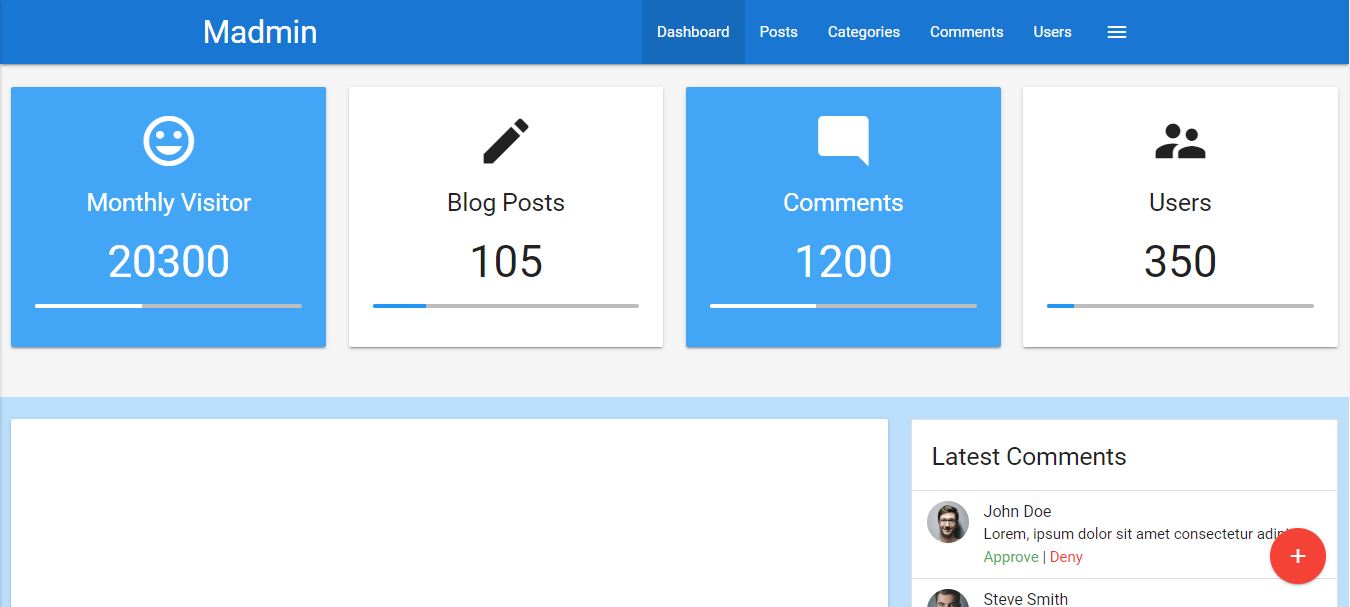Screen dimensions: 1350x607
Task: Click the Latest Comments heading
Action: point(1029,457)
